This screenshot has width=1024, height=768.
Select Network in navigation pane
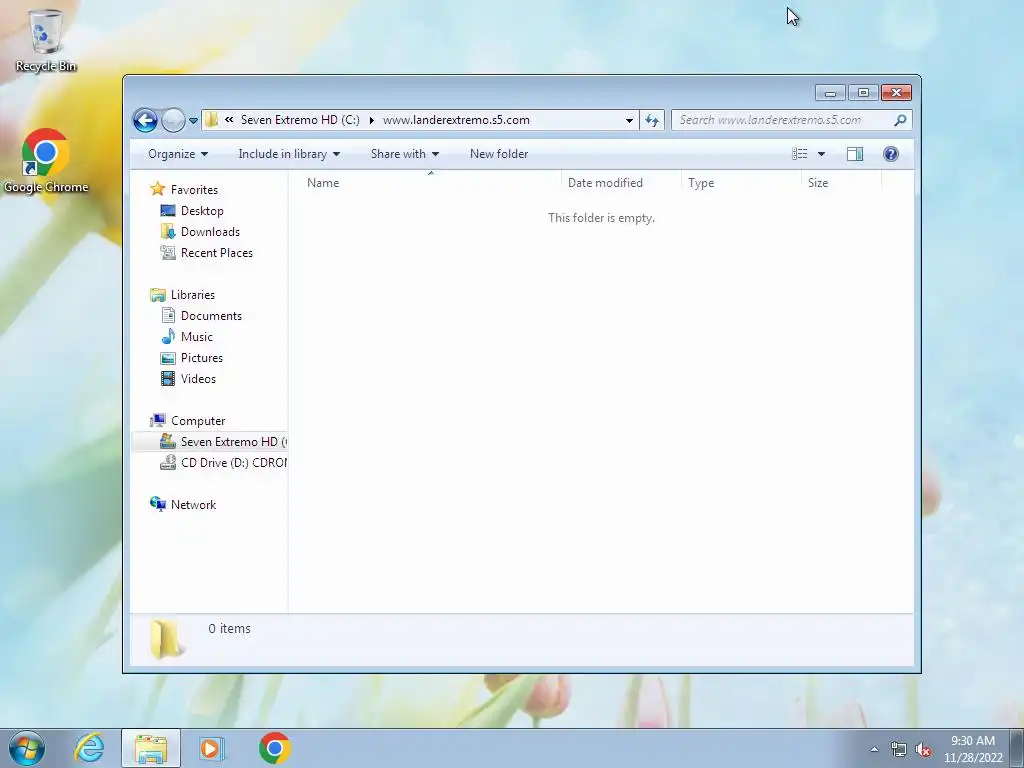193,505
